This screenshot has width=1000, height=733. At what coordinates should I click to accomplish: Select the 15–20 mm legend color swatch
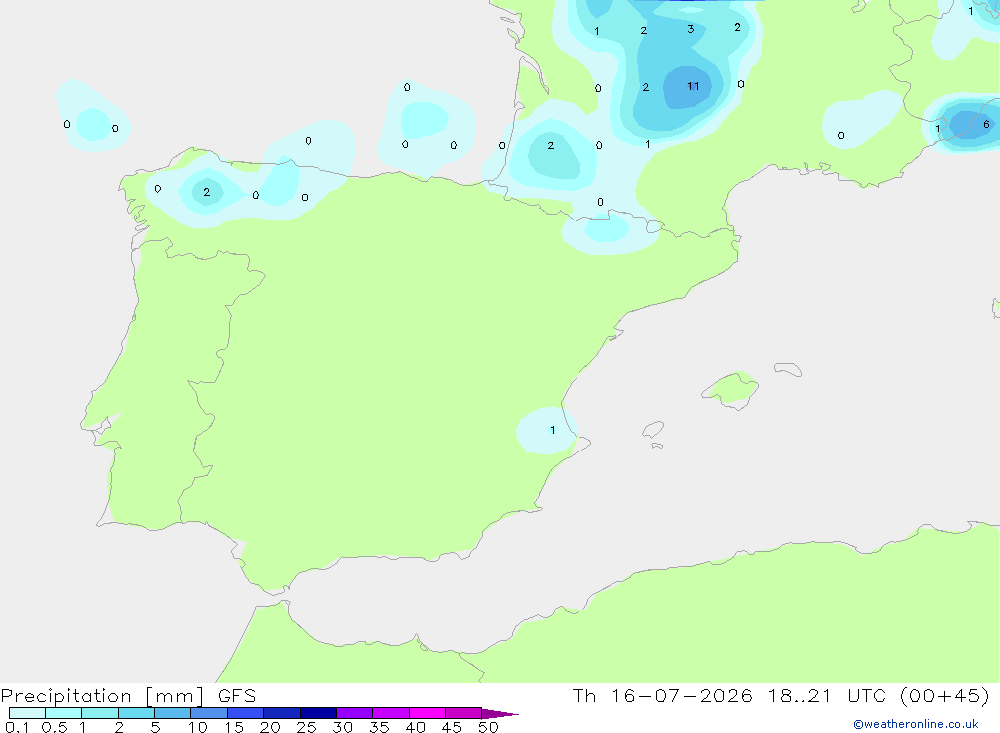click(x=246, y=713)
